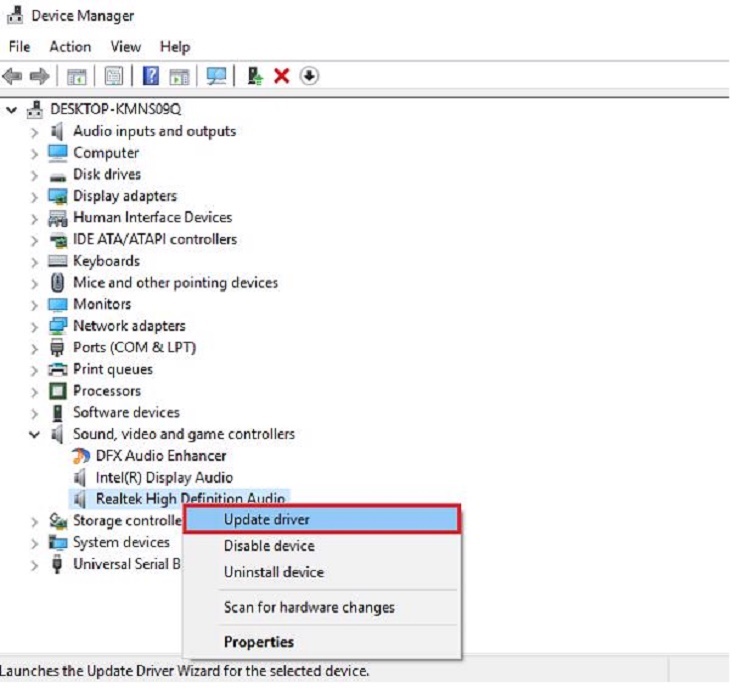Expand the Monitors category
The image size is (755, 694).
click(34, 305)
